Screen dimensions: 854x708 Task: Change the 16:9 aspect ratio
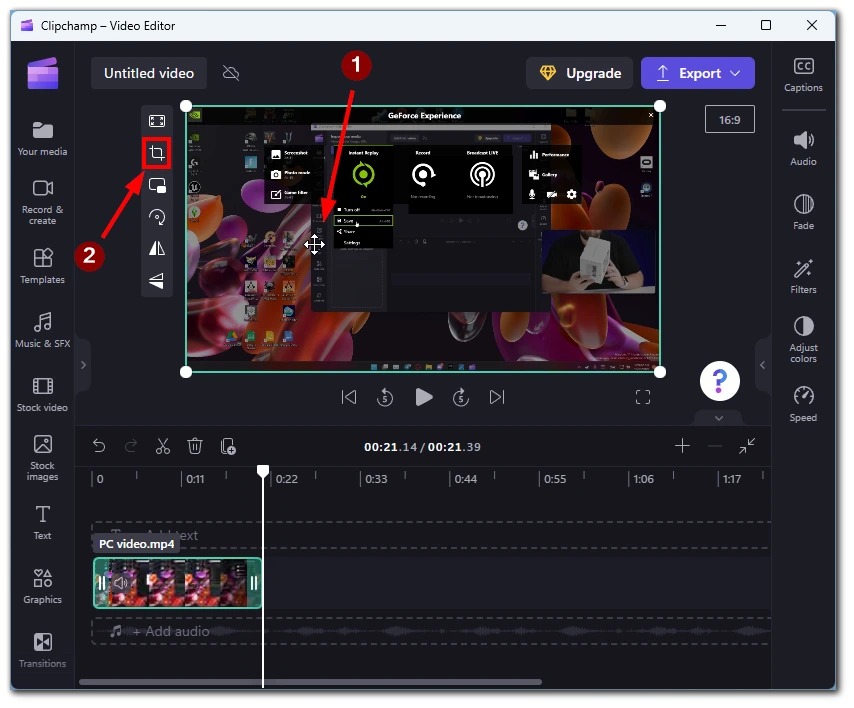tap(729, 119)
